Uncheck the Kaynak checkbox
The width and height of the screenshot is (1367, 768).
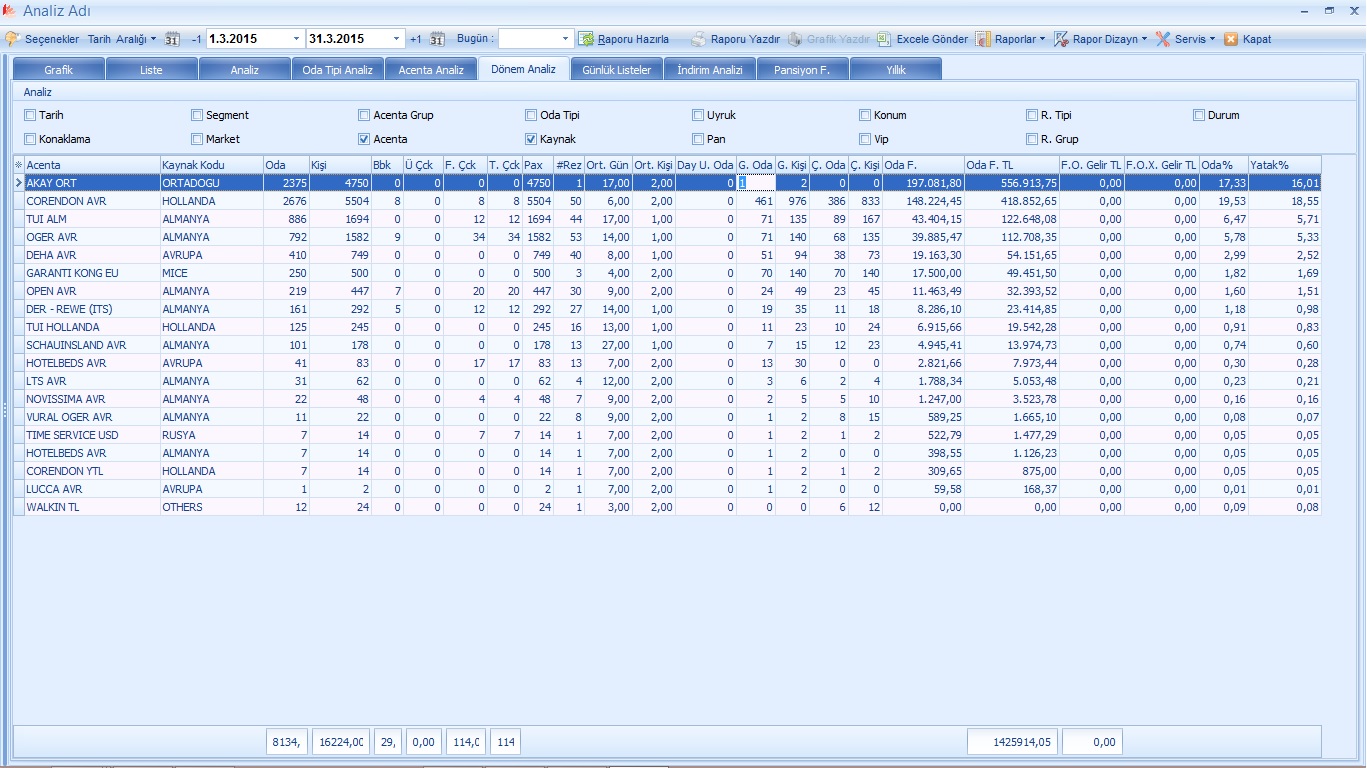tap(531, 139)
